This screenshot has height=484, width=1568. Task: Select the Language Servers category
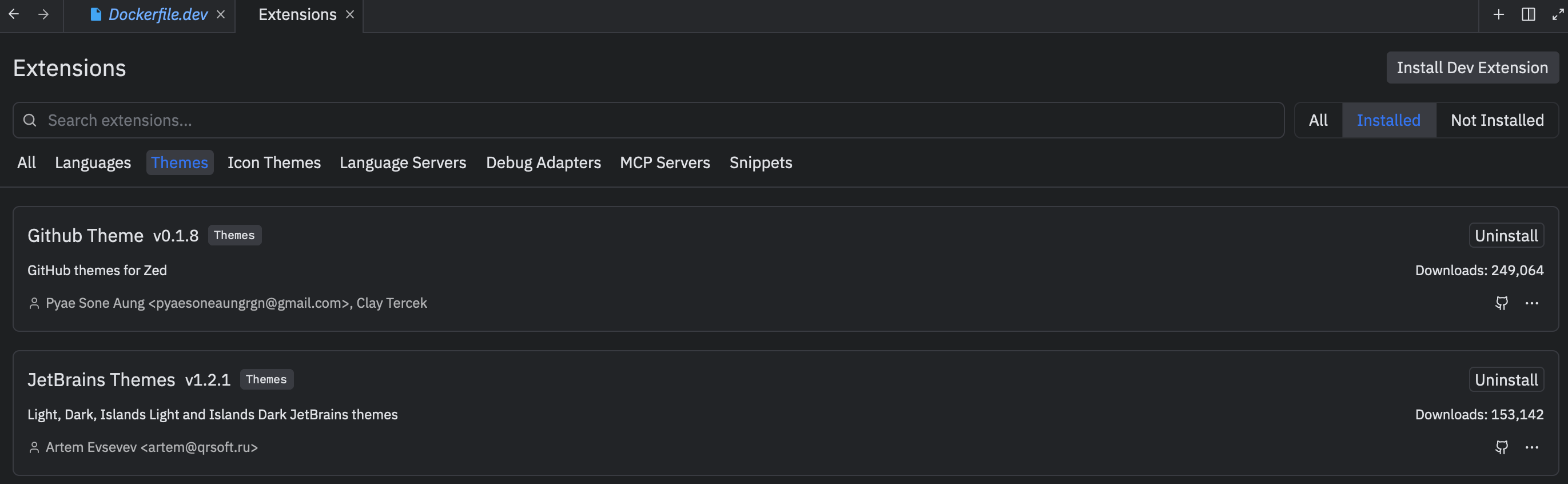pyautogui.click(x=403, y=162)
